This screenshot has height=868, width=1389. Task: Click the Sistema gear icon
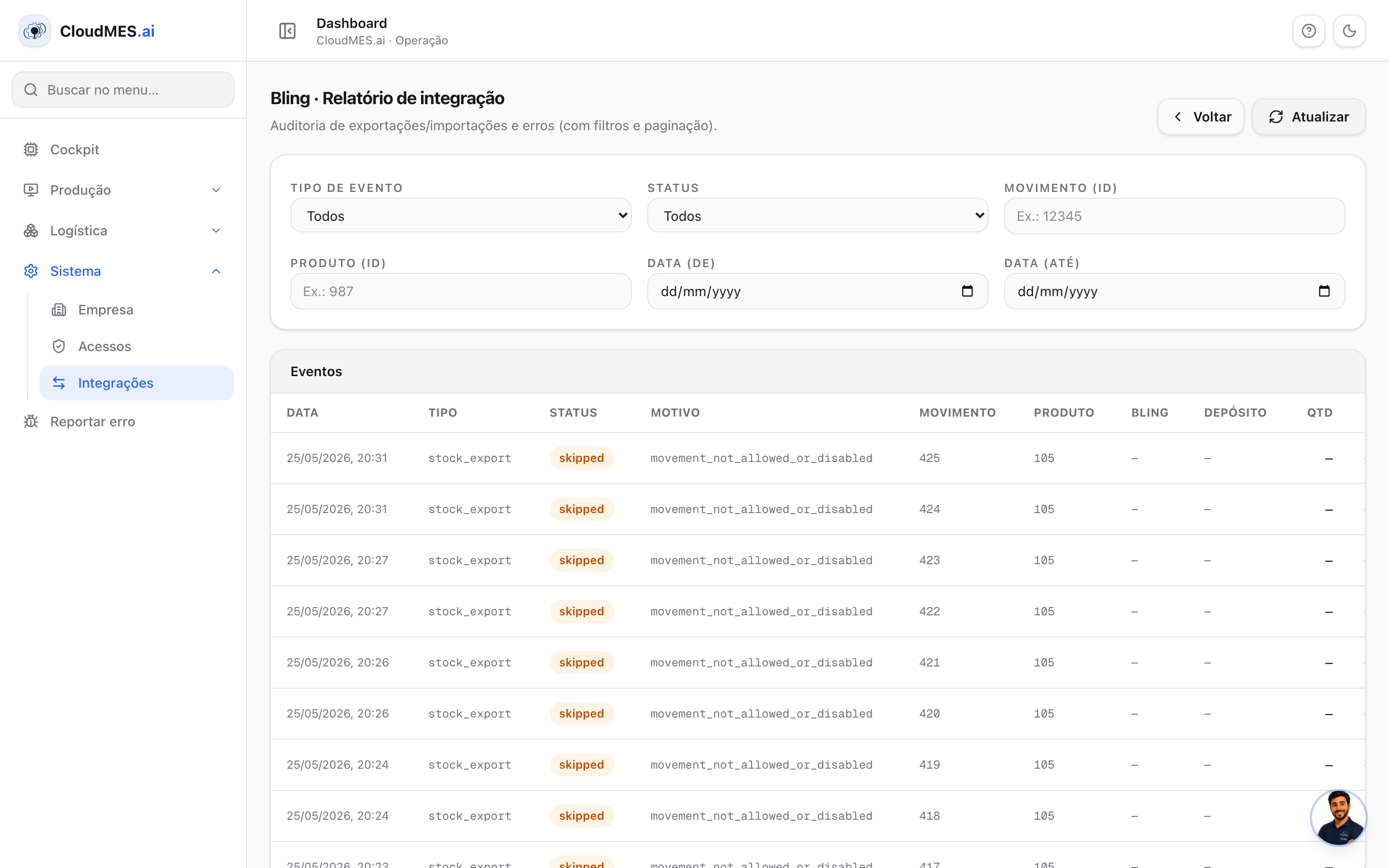coord(31,271)
